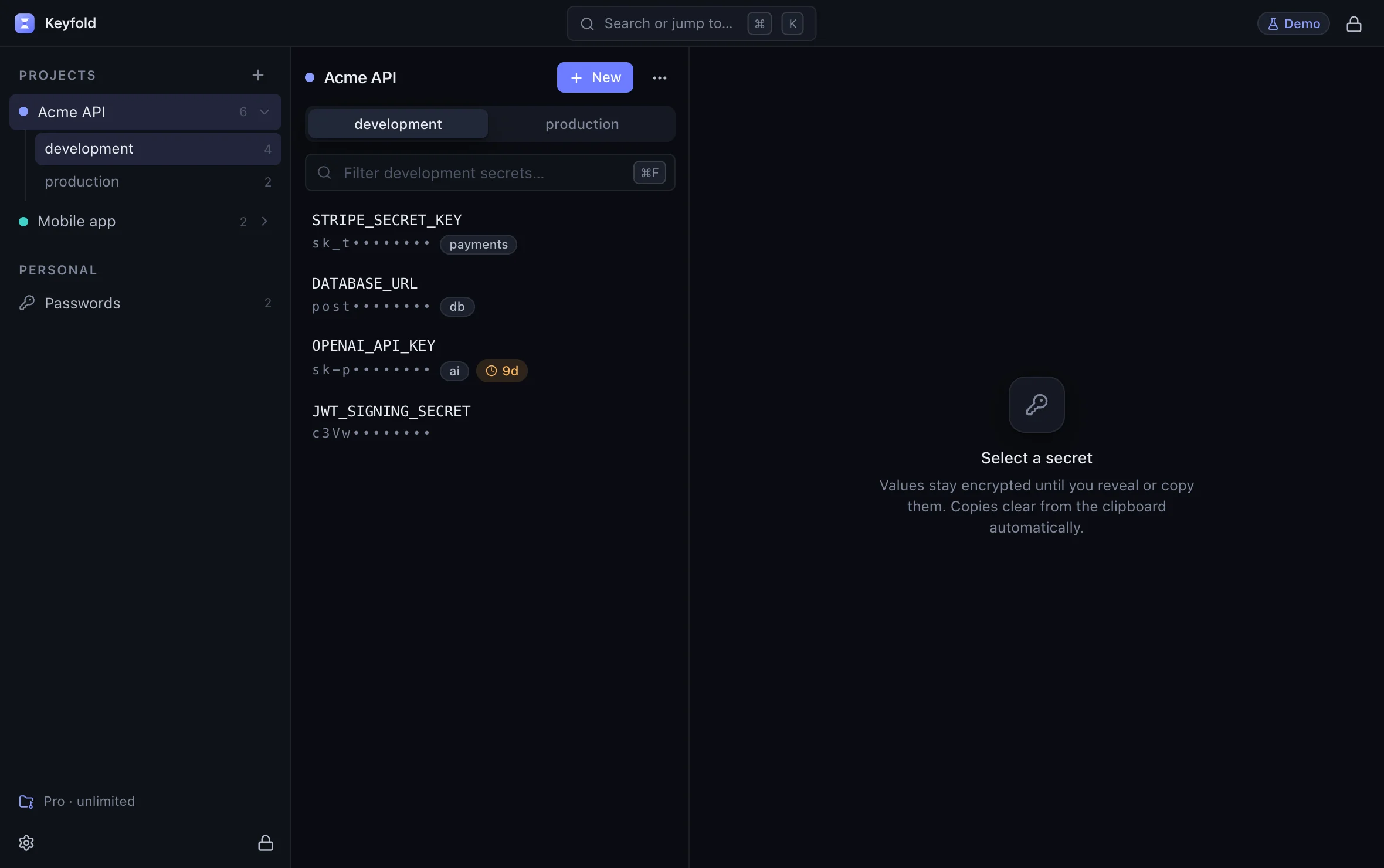Click the filter magnifier icon

(x=324, y=172)
